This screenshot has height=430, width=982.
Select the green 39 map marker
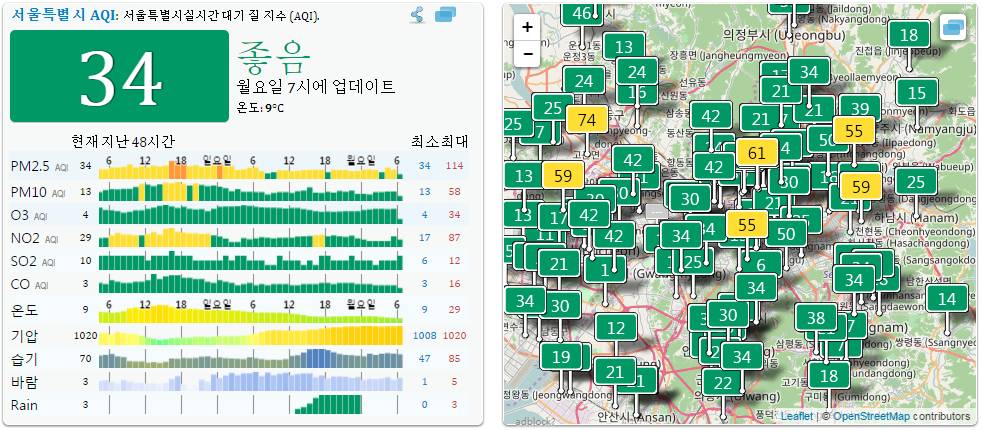pos(860,108)
